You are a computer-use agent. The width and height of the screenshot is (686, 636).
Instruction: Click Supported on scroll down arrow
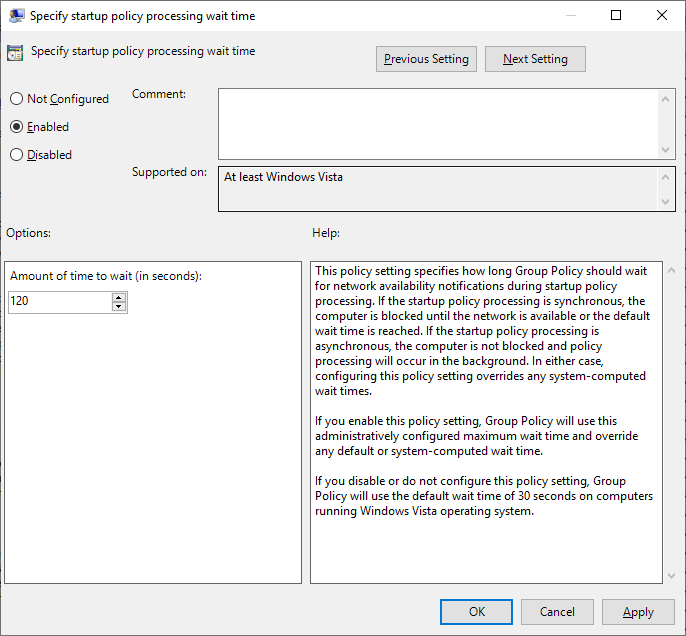click(x=665, y=202)
